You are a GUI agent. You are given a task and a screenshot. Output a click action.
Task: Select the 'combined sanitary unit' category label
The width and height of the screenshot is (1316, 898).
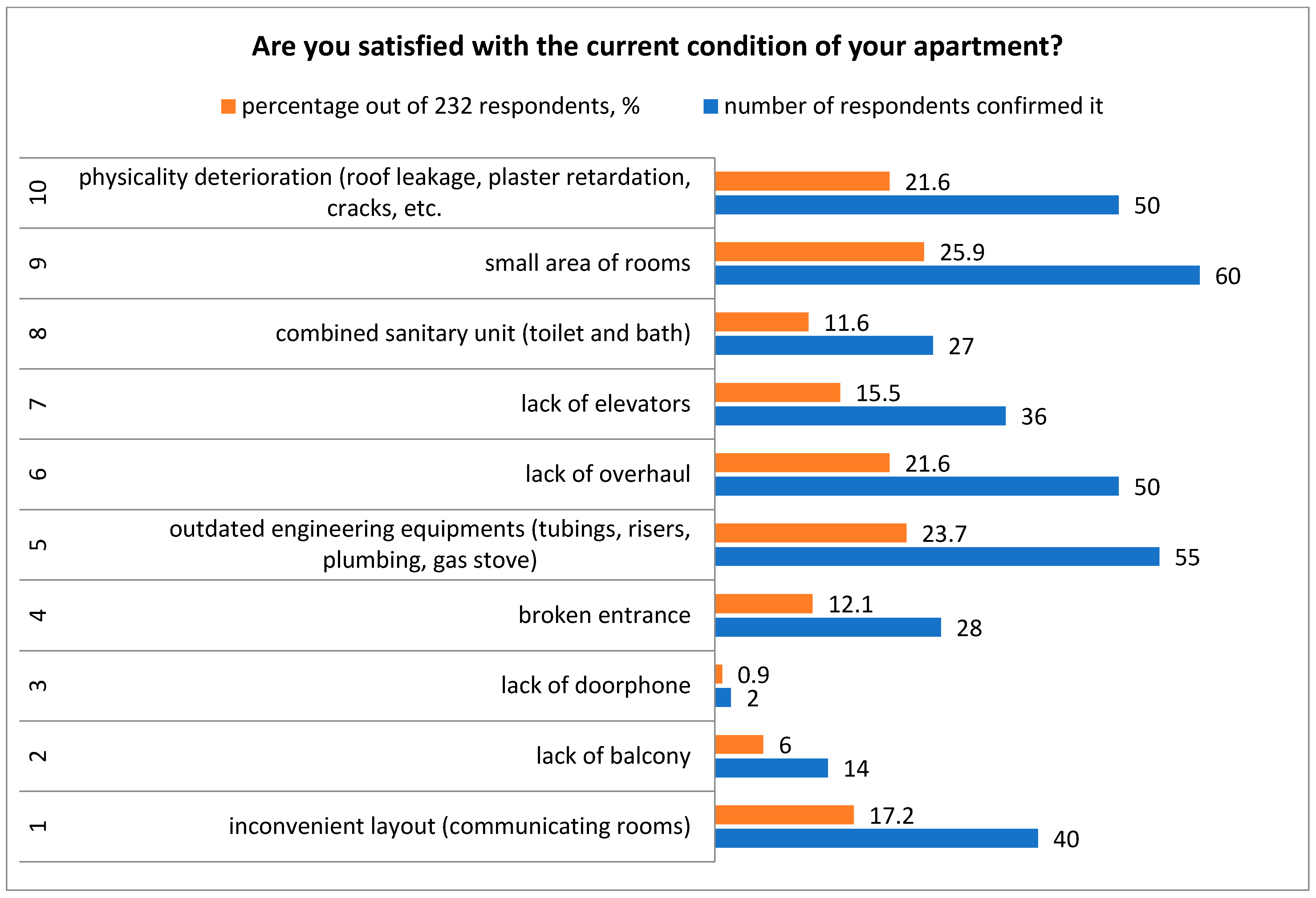coord(482,334)
